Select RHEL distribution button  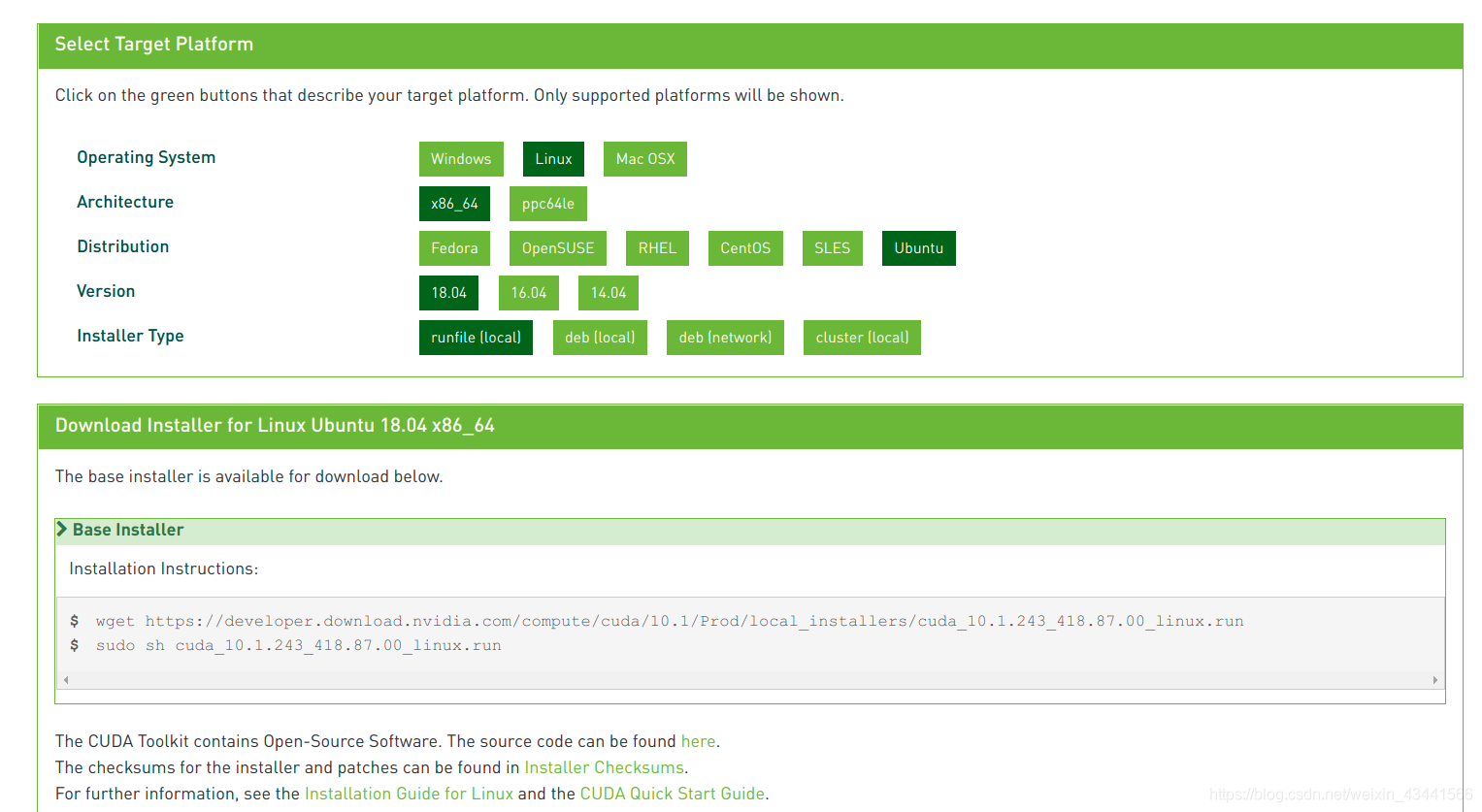click(657, 248)
